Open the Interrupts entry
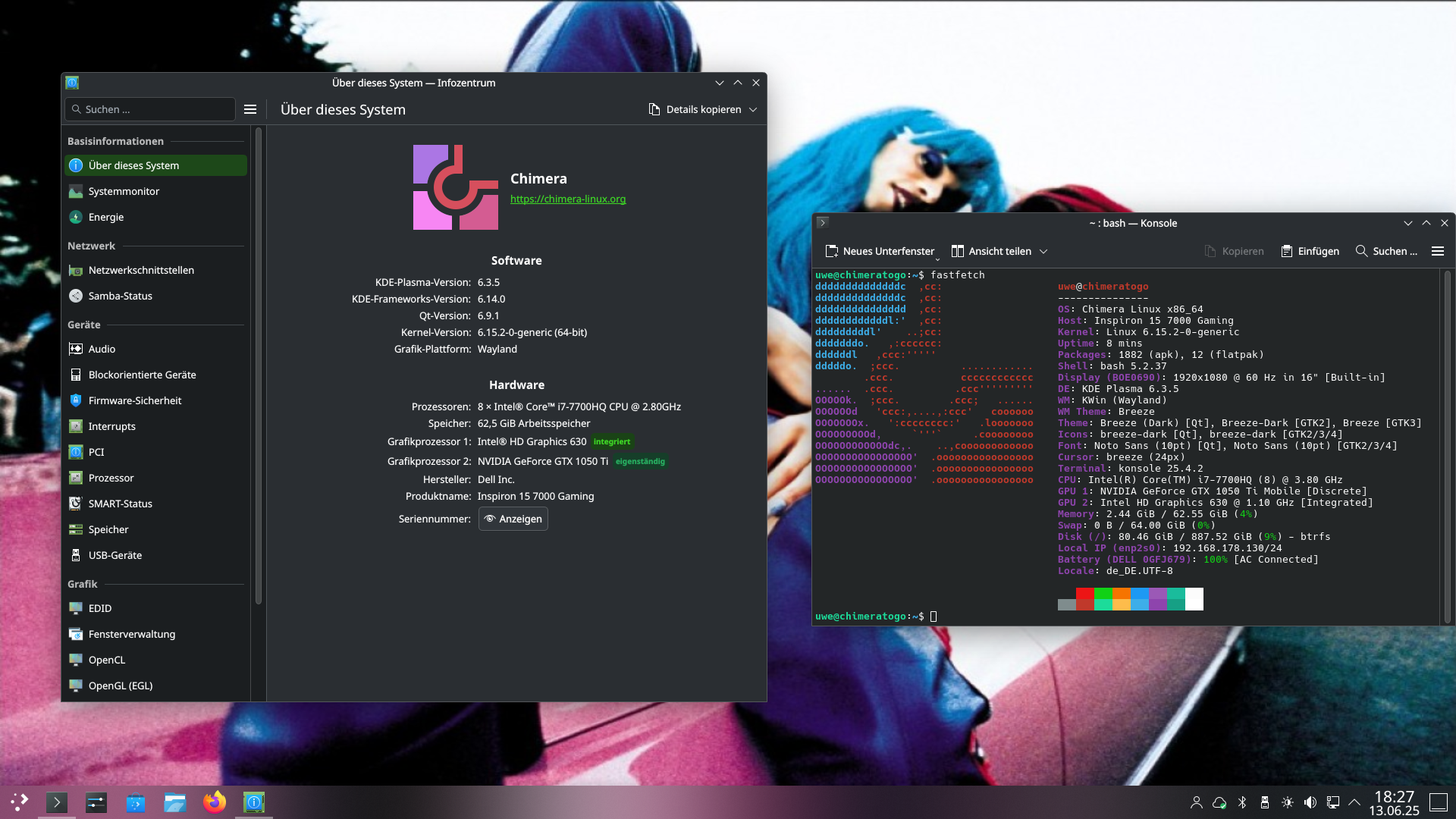Screen dimensions: 1456x819 (155, 426)
